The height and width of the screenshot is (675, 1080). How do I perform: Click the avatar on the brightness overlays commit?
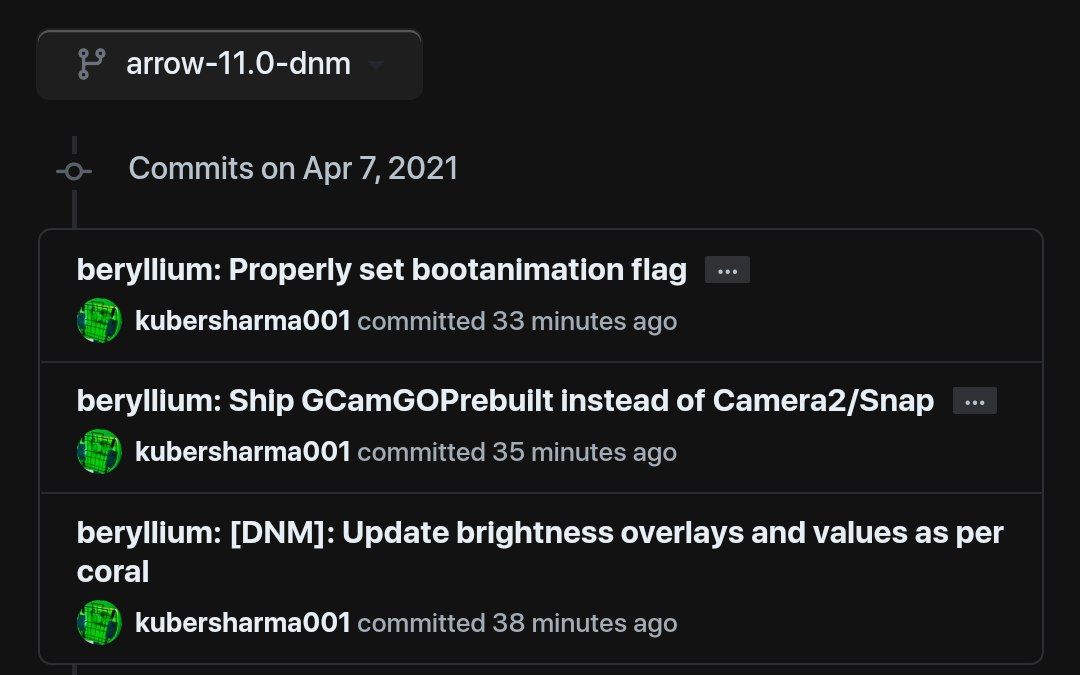[99, 622]
